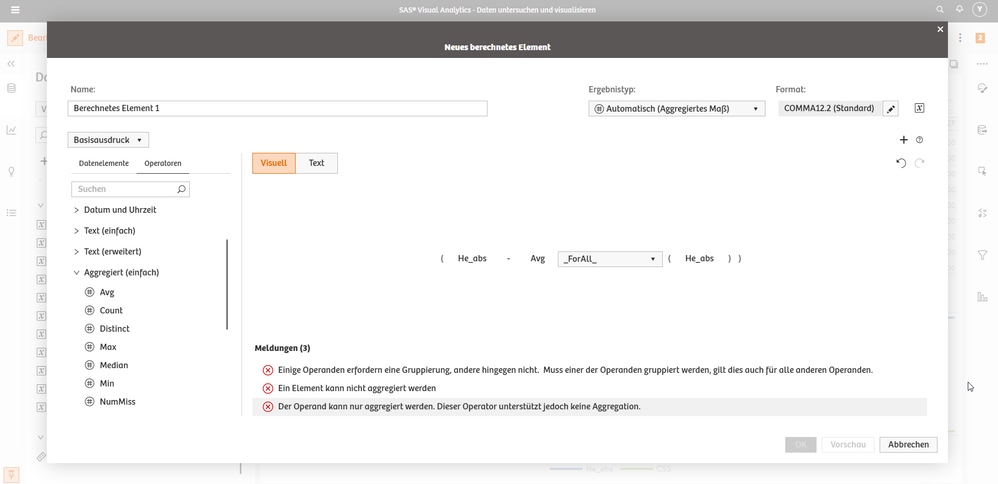Open the Basisausdruck dropdown
The image size is (998, 484).
pyautogui.click(x=108, y=140)
